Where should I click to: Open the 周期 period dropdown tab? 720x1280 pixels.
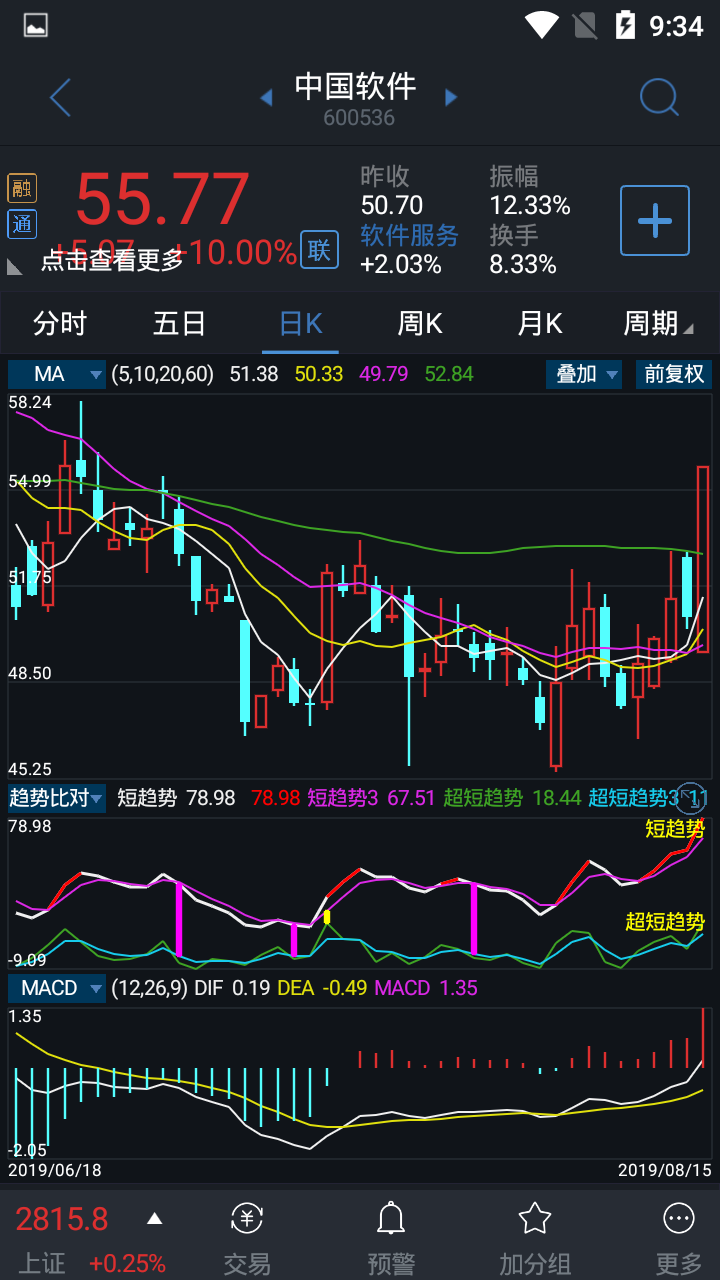[658, 324]
